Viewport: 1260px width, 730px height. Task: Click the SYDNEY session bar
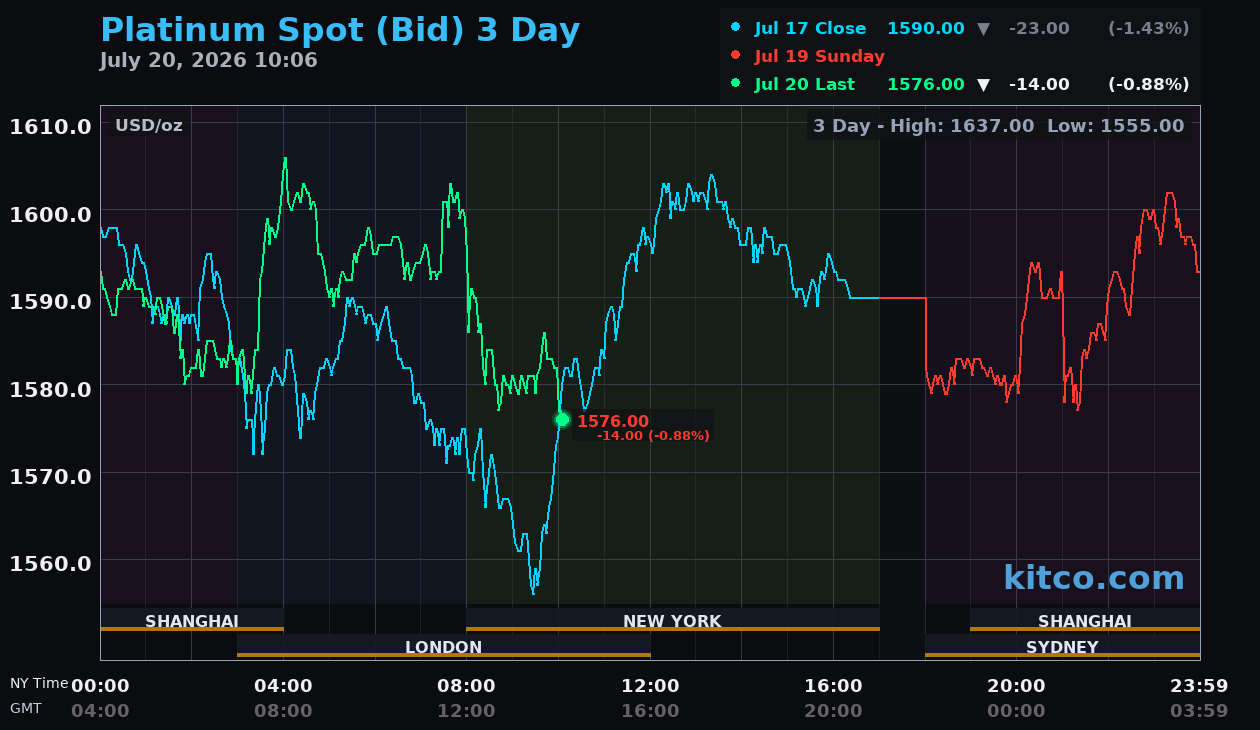point(1062,646)
